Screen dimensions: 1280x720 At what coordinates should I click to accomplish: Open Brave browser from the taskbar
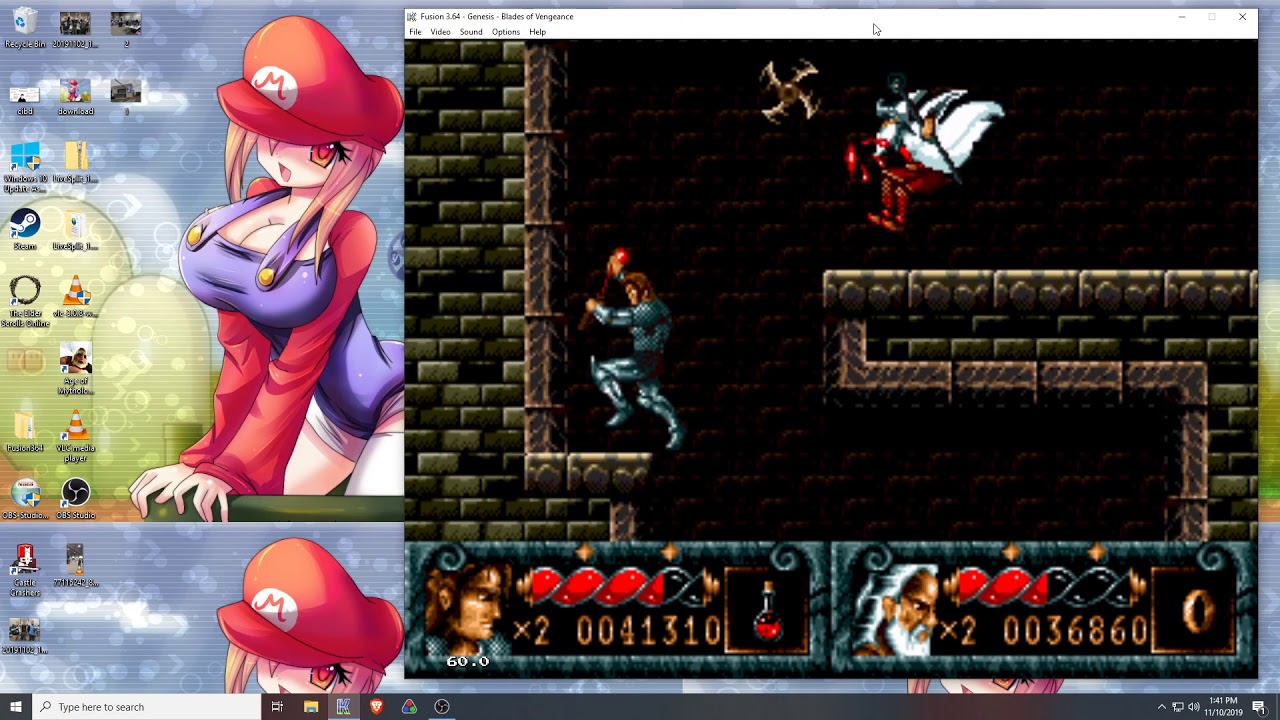[x=376, y=707]
